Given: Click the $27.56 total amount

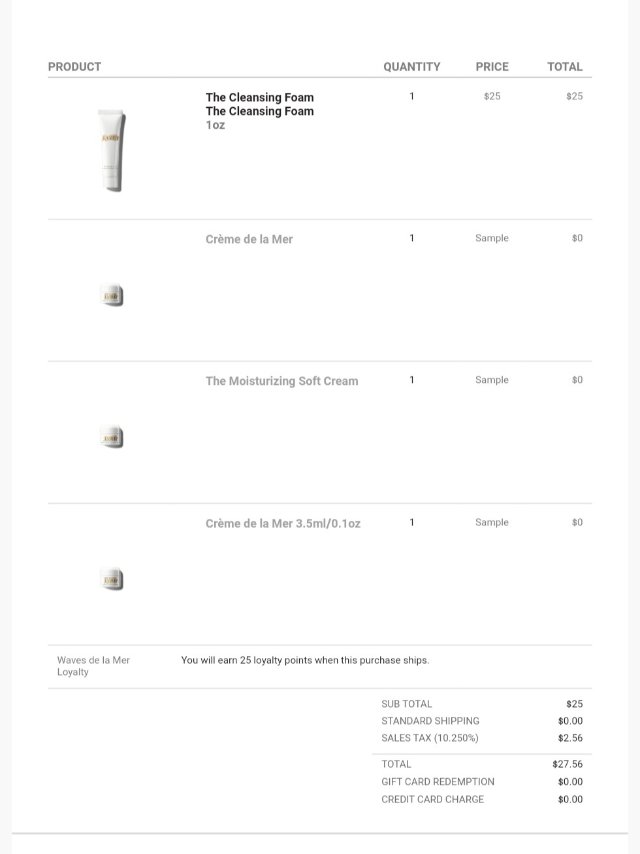Looking at the screenshot, I should coord(567,764).
